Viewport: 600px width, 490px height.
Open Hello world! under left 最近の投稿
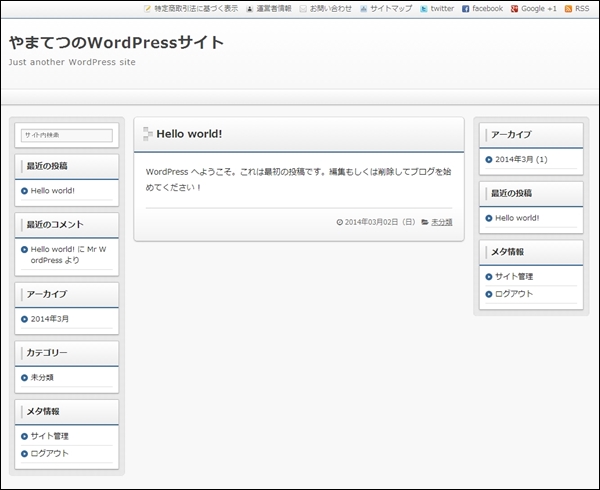tap(52, 190)
